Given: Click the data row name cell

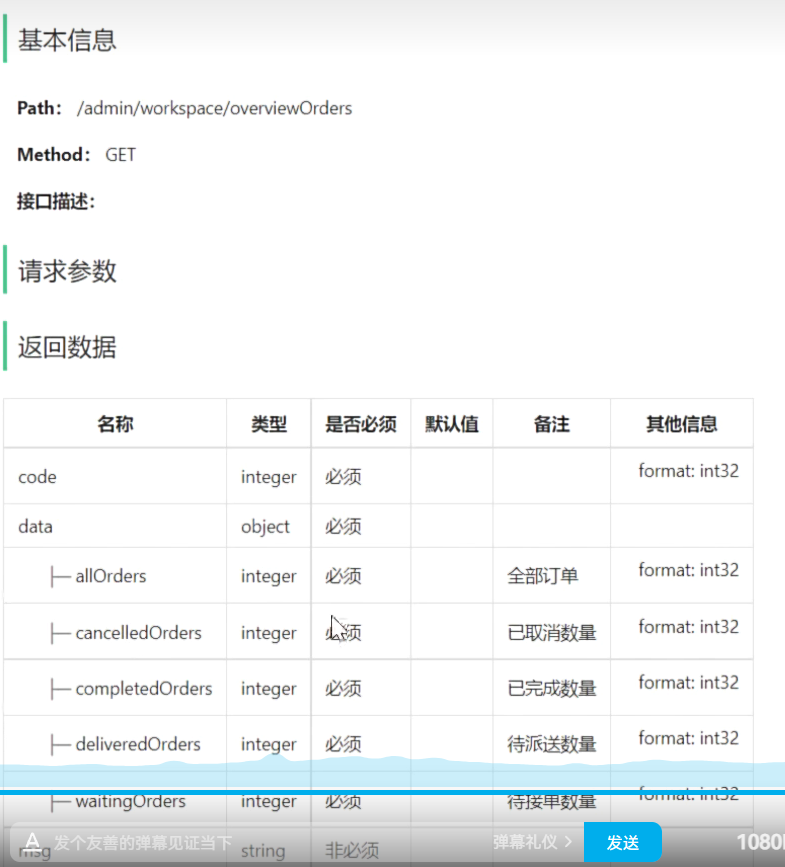Looking at the screenshot, I should point(115,526).
